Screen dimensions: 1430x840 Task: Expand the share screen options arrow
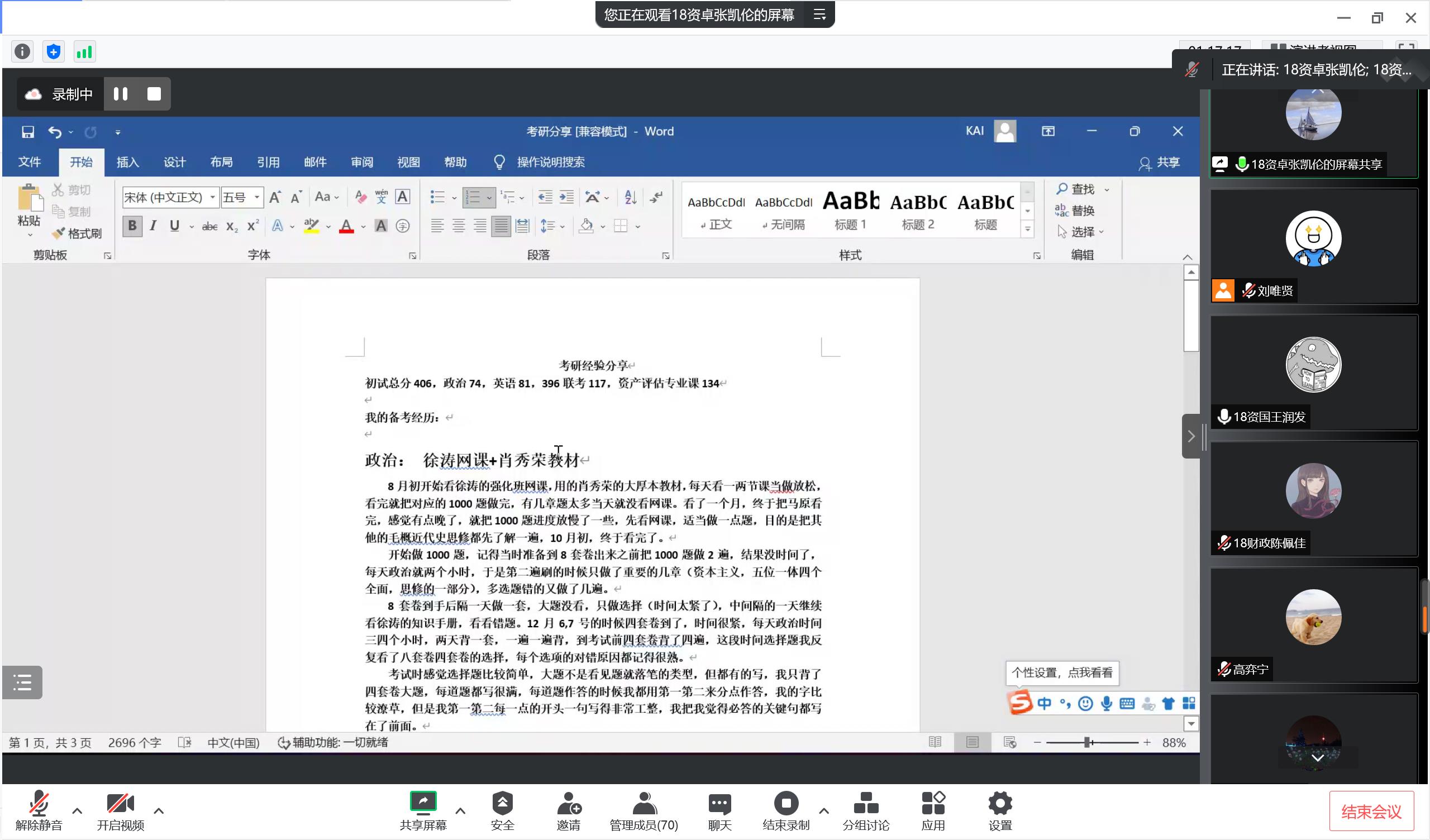pyautogui.click(x=460, y=810)
